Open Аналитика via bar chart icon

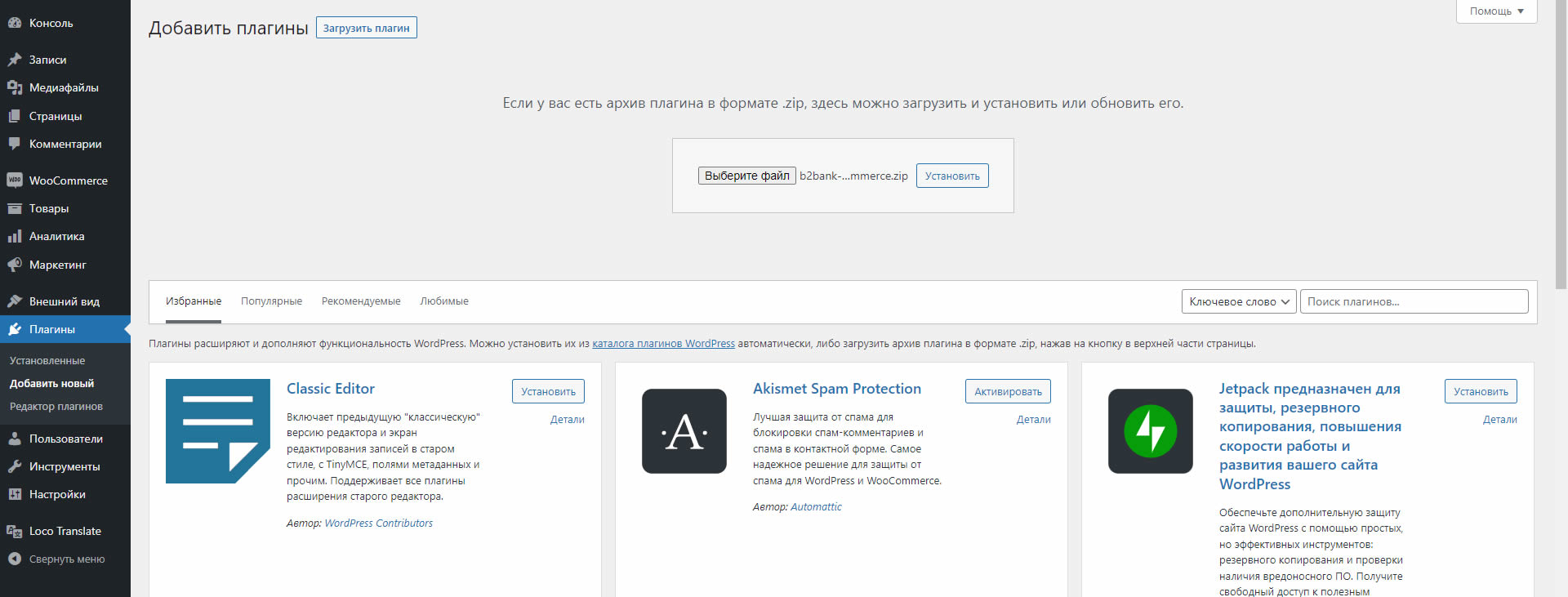(x=15, y=236)
